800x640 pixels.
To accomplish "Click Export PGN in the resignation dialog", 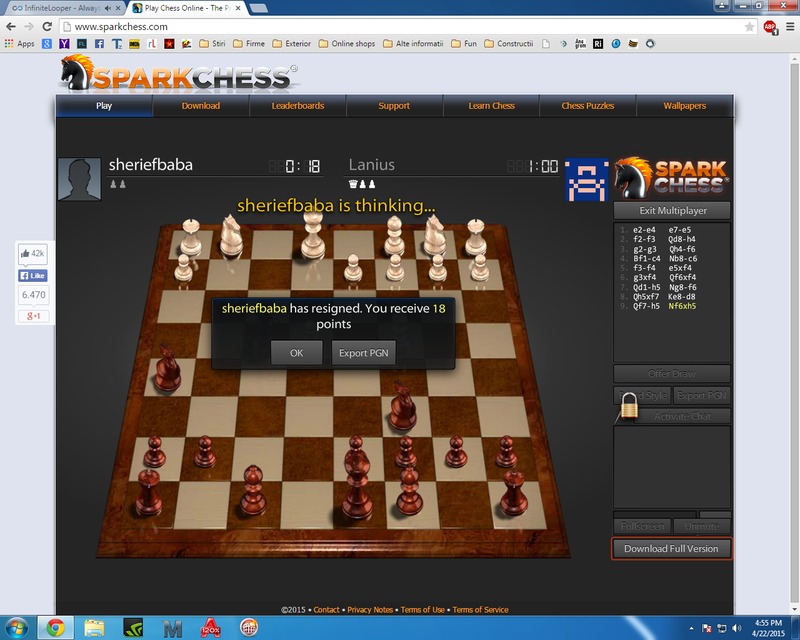I will point(363,353).
